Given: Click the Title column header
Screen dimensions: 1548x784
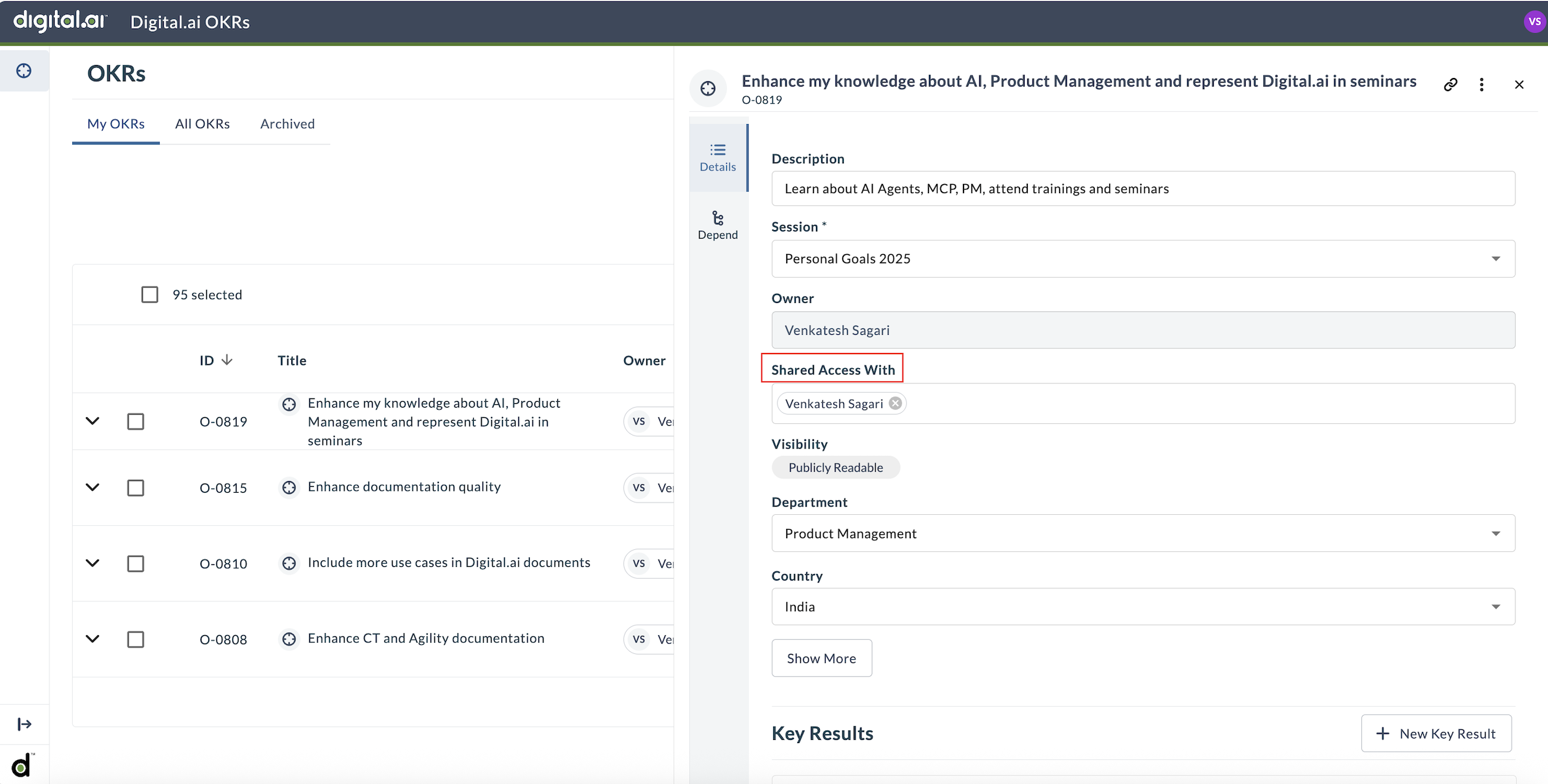Looking at the screenshot, I should pos(292,360).
